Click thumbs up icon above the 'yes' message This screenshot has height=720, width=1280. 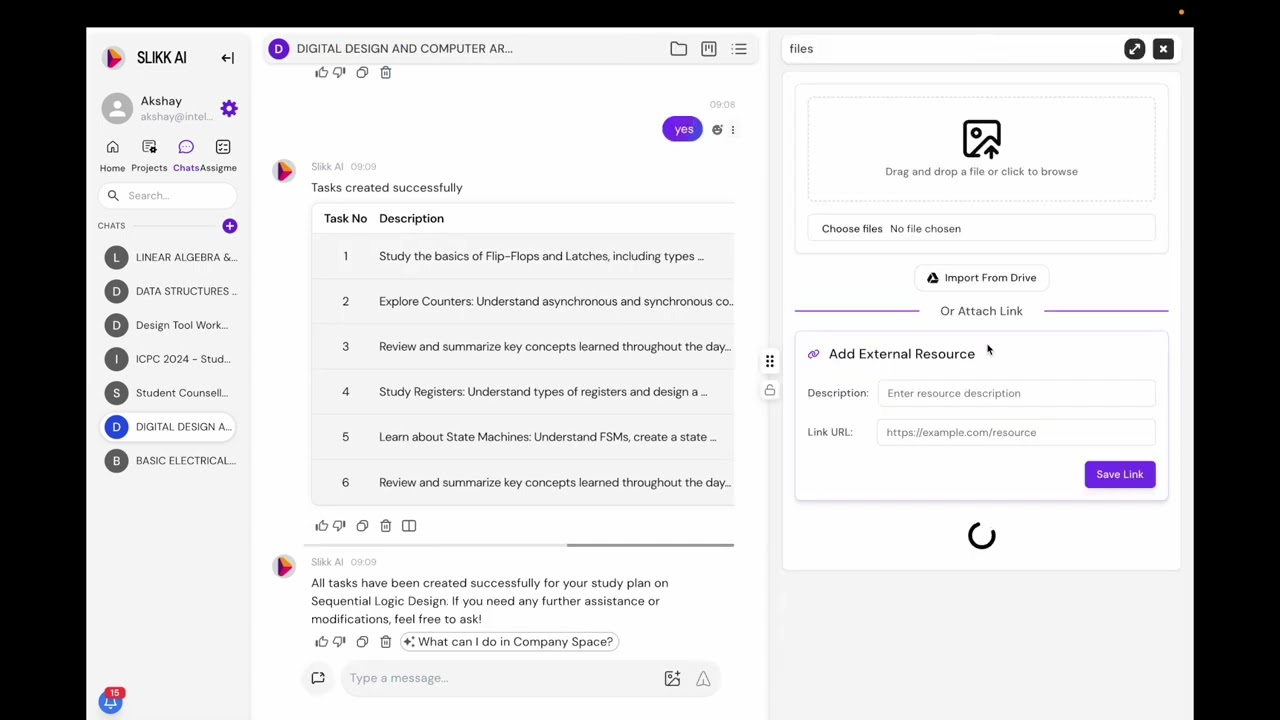(x=321, y=73)
